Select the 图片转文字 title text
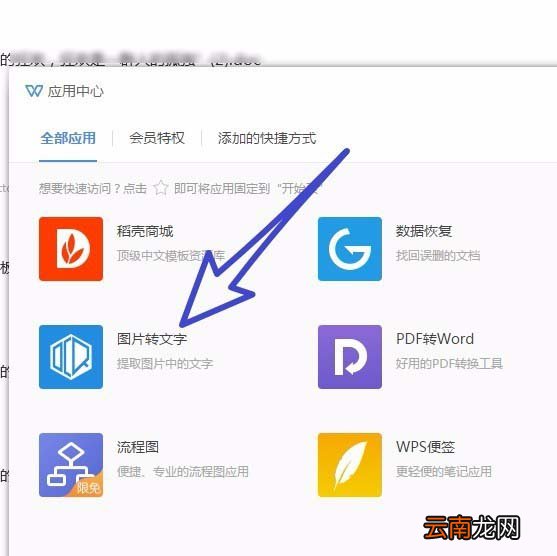Screen dimensions: 557x556 [152, 339]
